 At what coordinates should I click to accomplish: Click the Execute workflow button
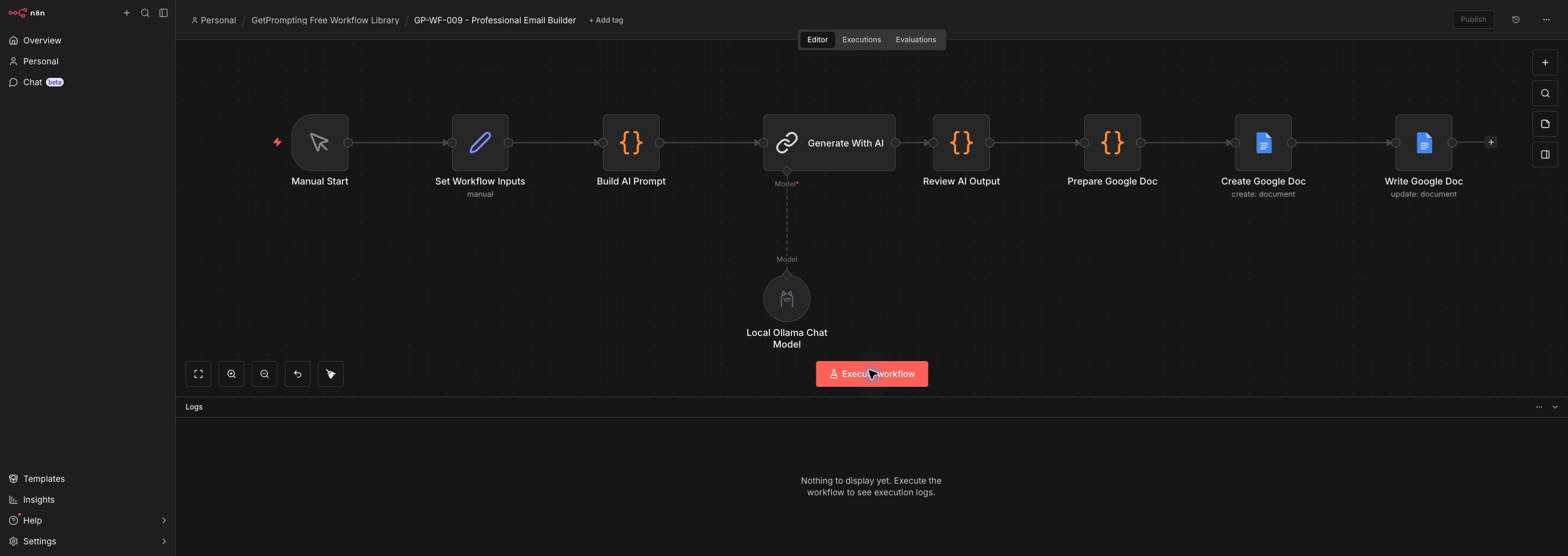[x=872, y=374]
